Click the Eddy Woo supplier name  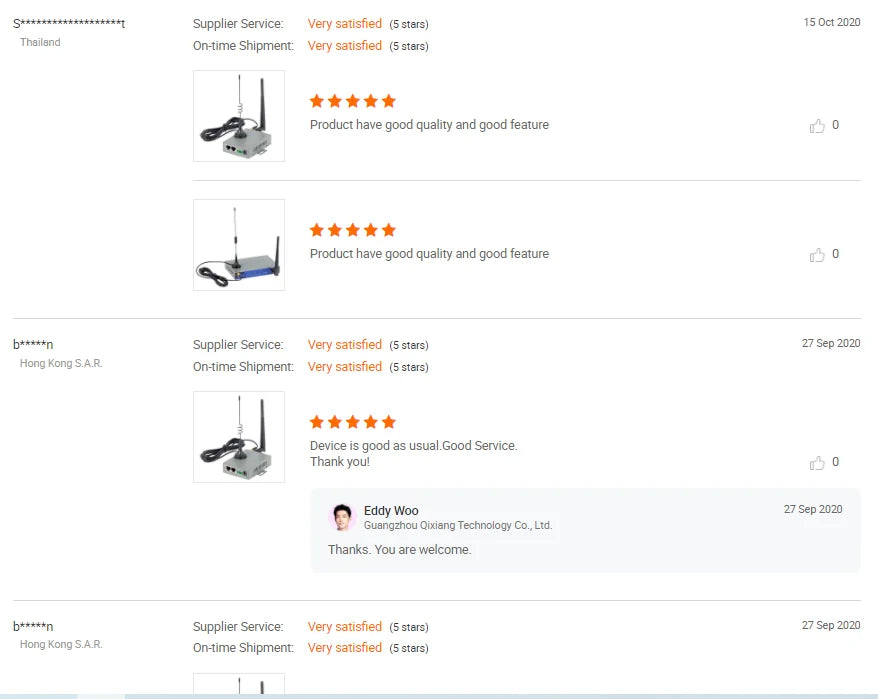click(391, 510)
